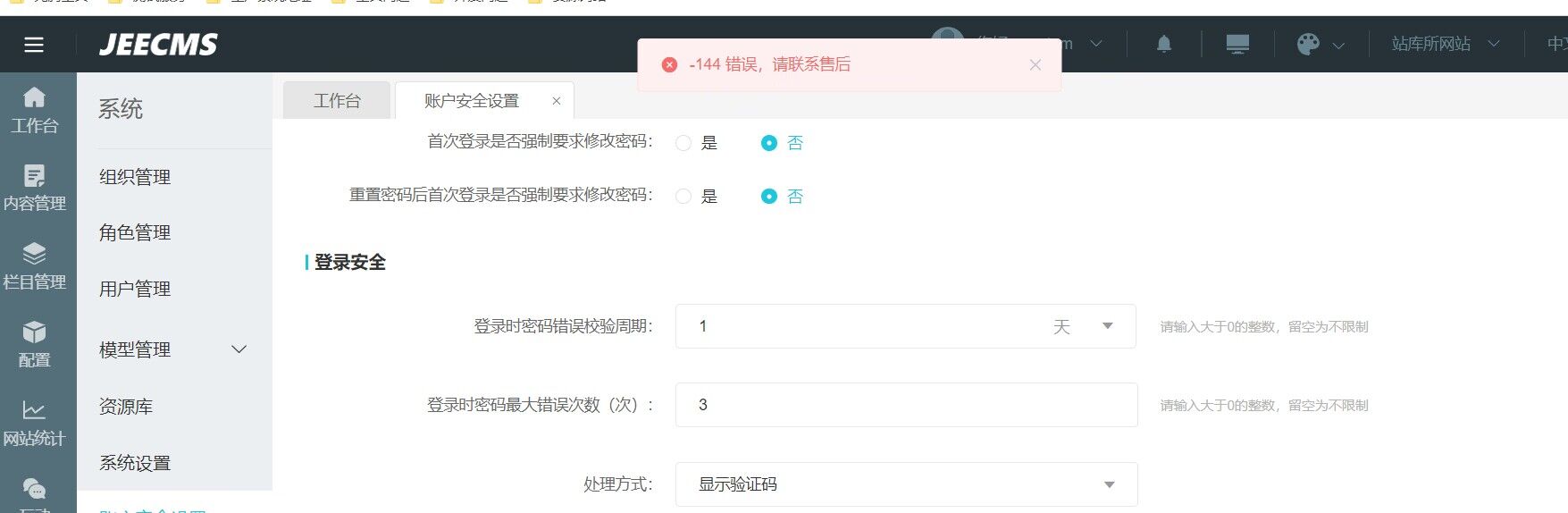The image size is (1568, 513).
Task: Expand the user account dropdown chevron
Action: (1096, 44)
